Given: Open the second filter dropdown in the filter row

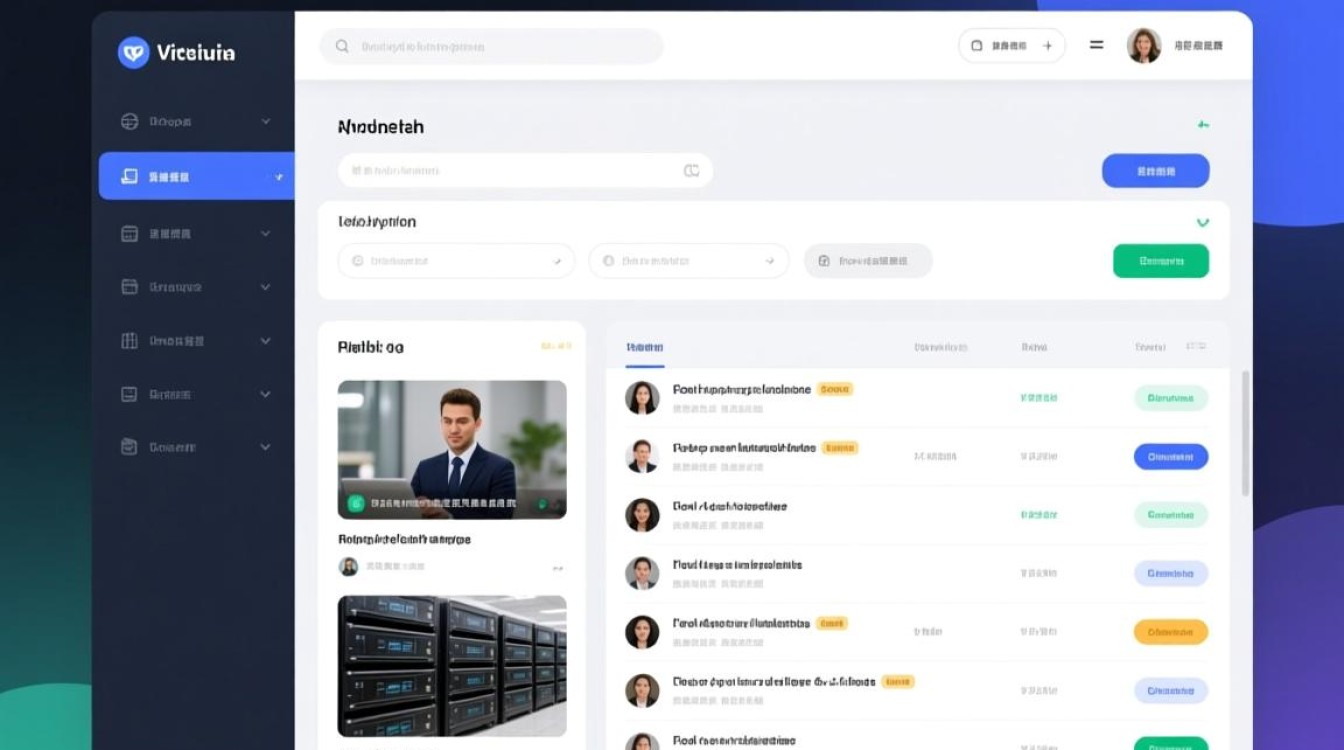Looking at the screenshot, I should click(688, 261).
